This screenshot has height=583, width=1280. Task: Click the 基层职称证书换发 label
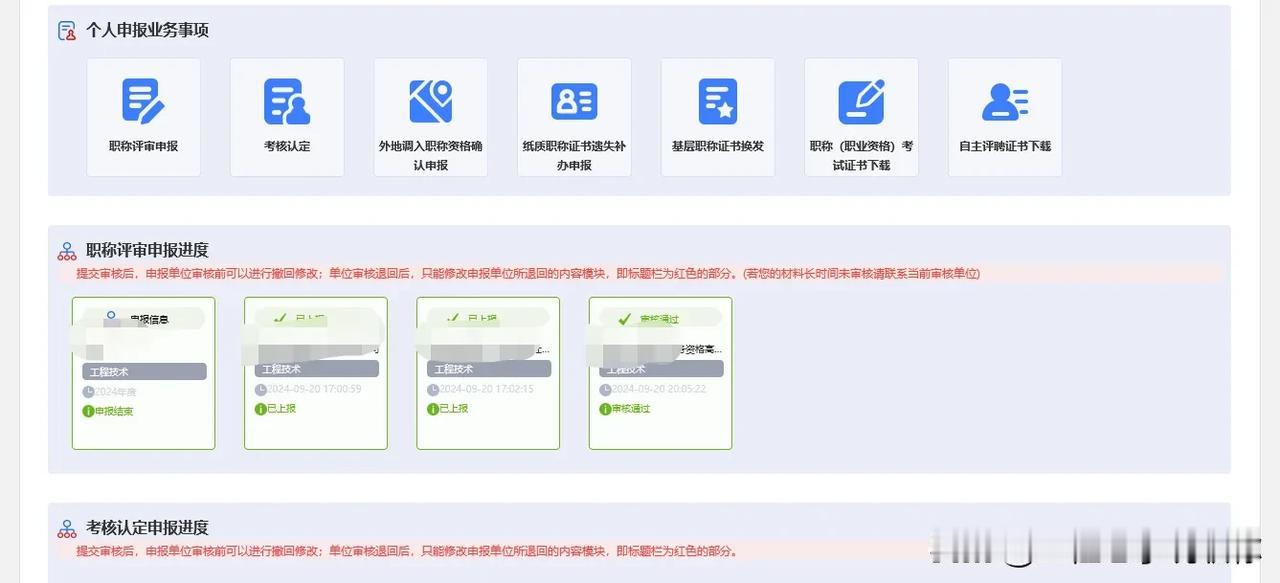(x=718, y=146)
